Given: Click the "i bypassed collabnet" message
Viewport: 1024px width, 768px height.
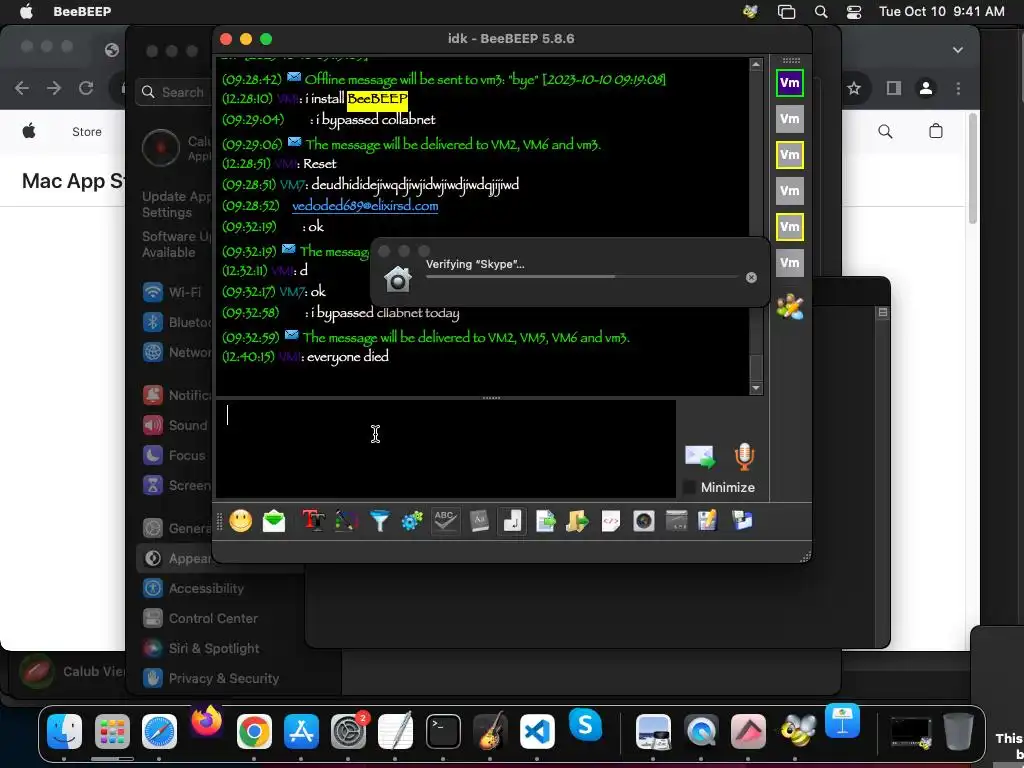Looking at the screenshot, I should [376, 120].
